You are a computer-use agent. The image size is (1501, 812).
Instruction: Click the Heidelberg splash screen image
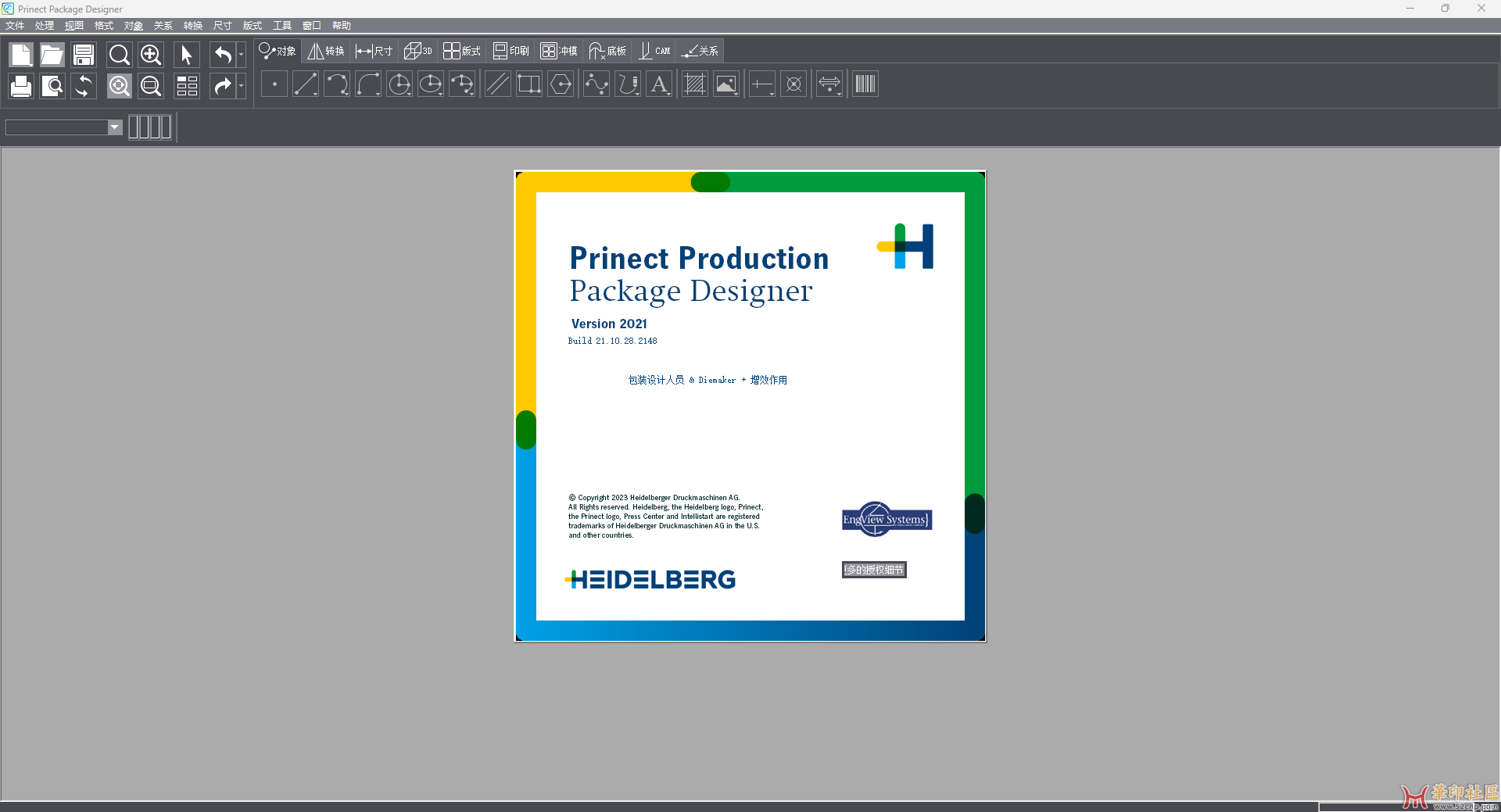(x=750, y=406)
